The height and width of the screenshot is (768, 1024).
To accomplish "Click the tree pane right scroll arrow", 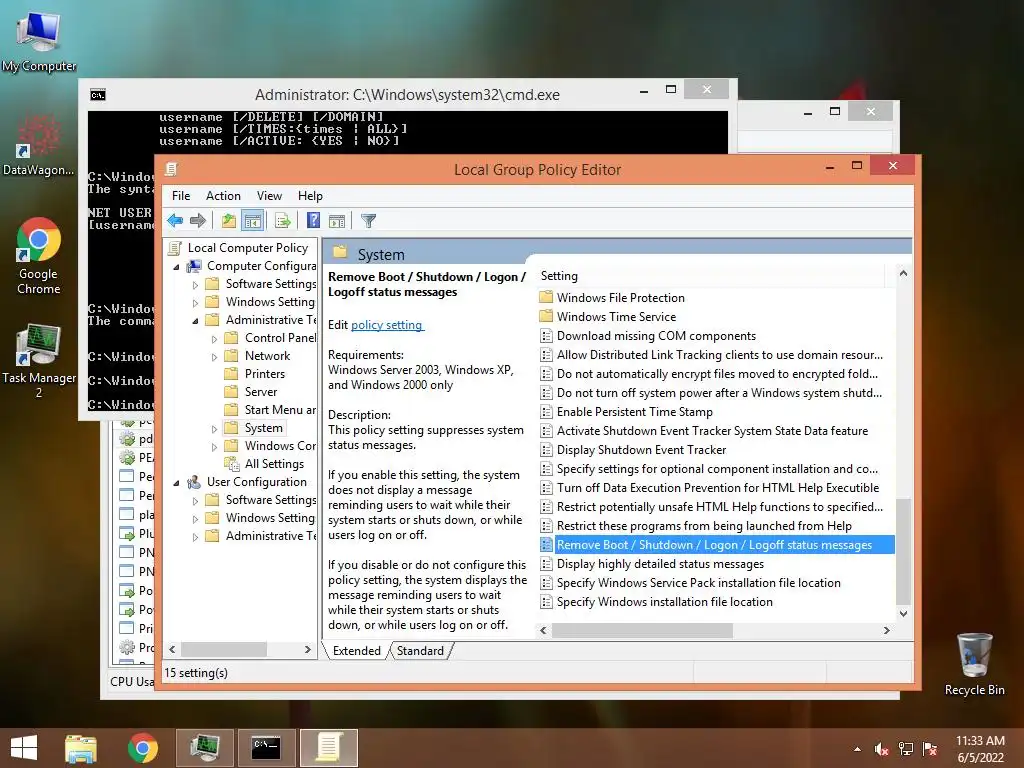I will pos(308,649).
